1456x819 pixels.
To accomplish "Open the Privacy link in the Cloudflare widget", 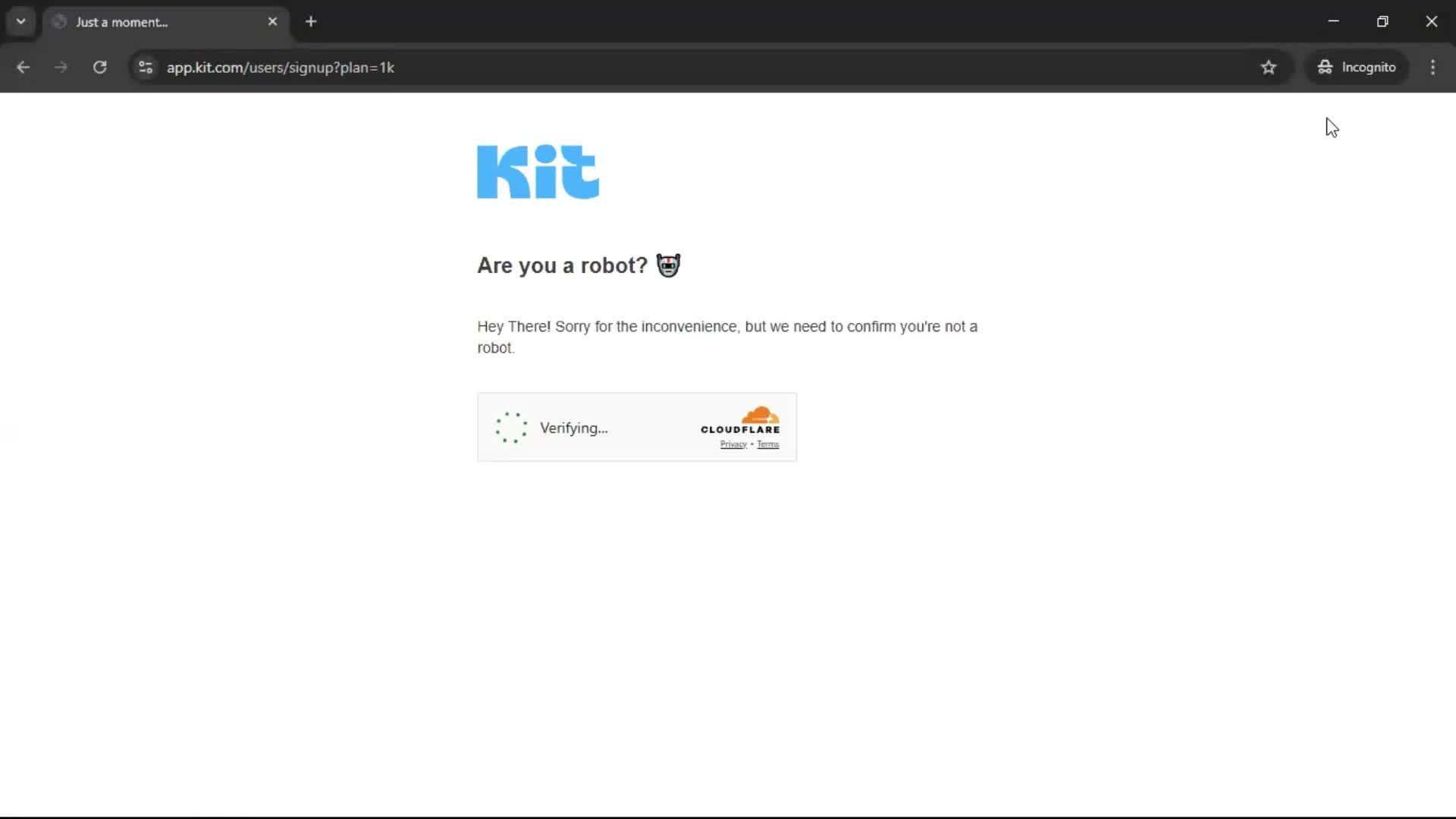I will (733, 444).
